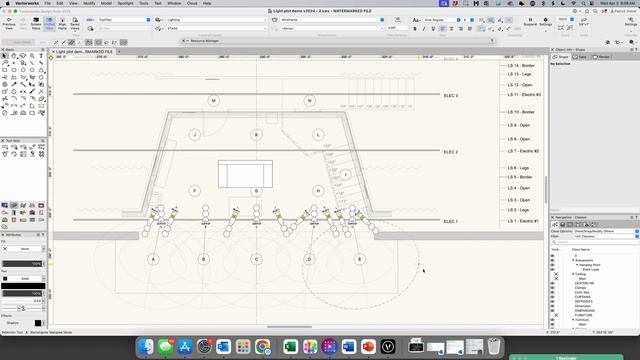Open the Fill style None selector
640x360 pixels.
pyautogui.click(x=24, y=249)
